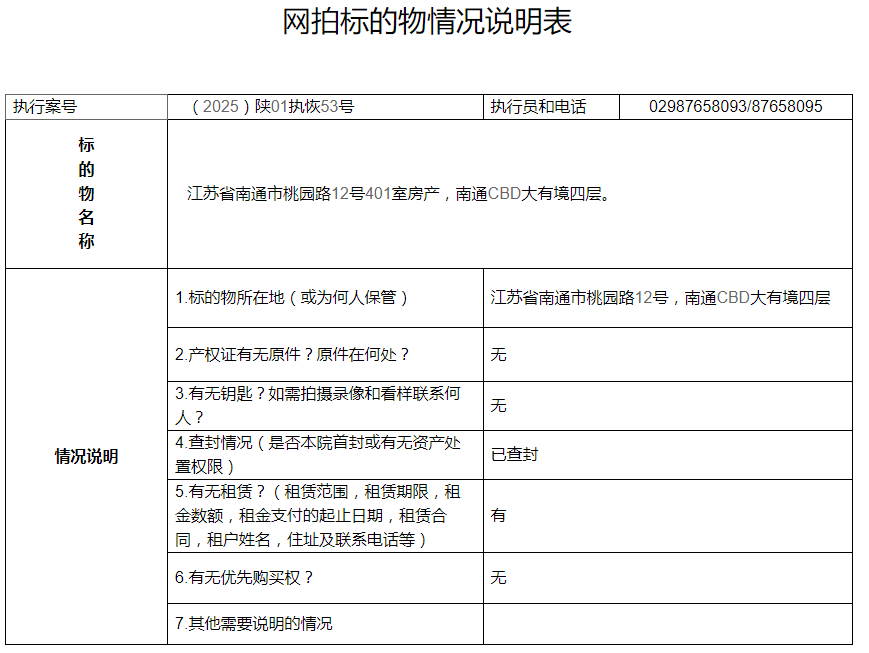Select the 已查封 answer cell
This screenshot has height=653, width=869.
(x=510, y=455)
